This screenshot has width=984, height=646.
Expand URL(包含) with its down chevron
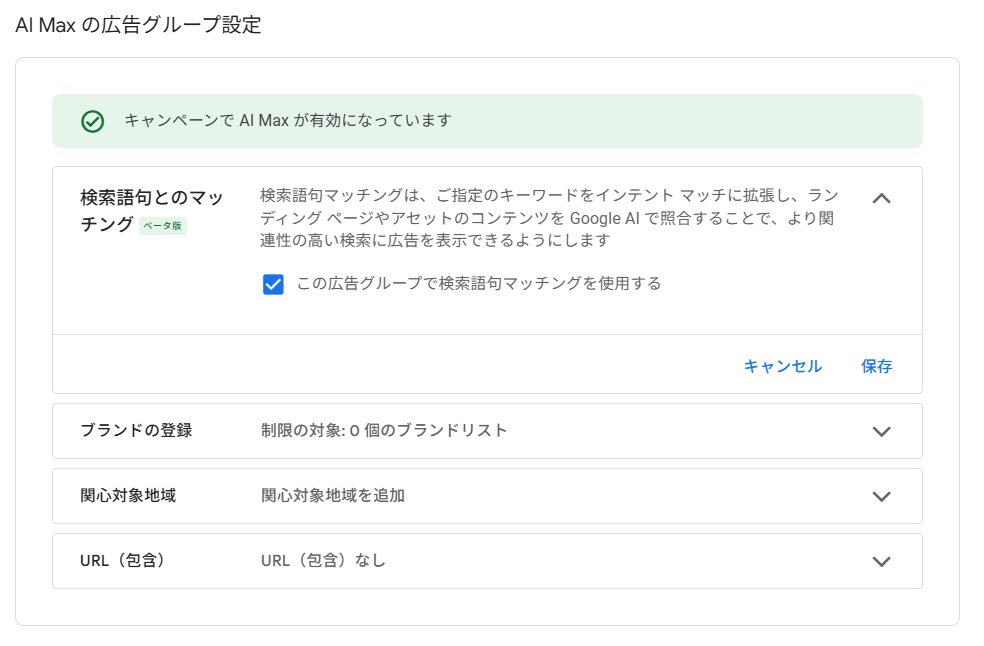(881, 561)
